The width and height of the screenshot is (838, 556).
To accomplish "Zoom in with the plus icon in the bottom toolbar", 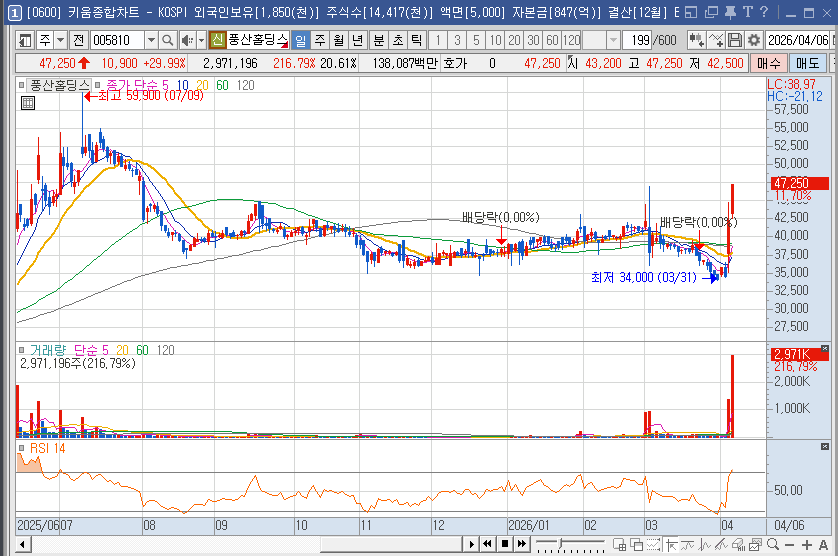I will click(807, 545).
